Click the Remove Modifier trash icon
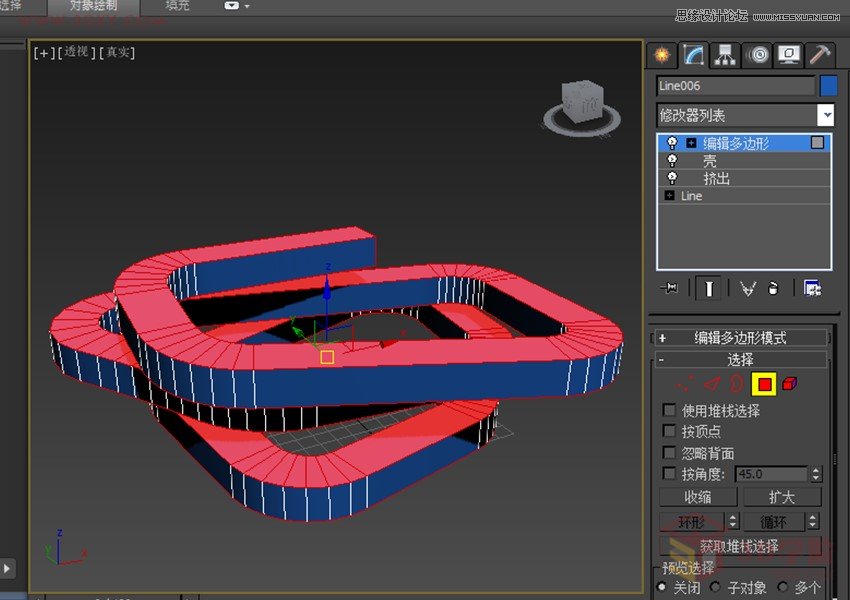The height and width of the screenshot is (600, 850). [x=772, y=289]
